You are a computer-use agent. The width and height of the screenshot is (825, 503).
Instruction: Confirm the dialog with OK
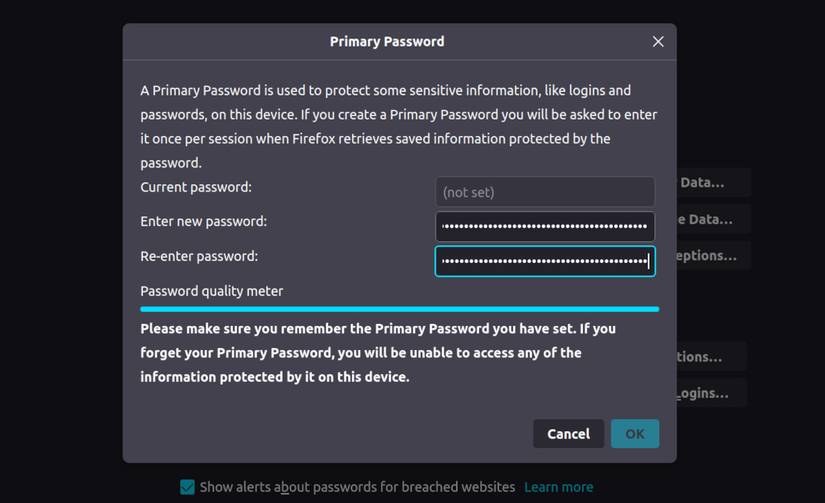pyautogui.click(x=635, y=433)
